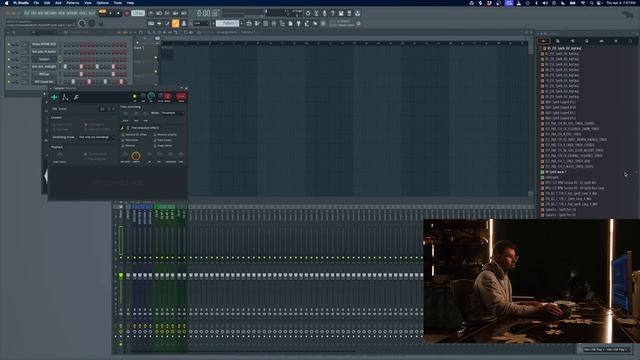
Task: Mute the first channel in channel rack
Action: (9, 44)
